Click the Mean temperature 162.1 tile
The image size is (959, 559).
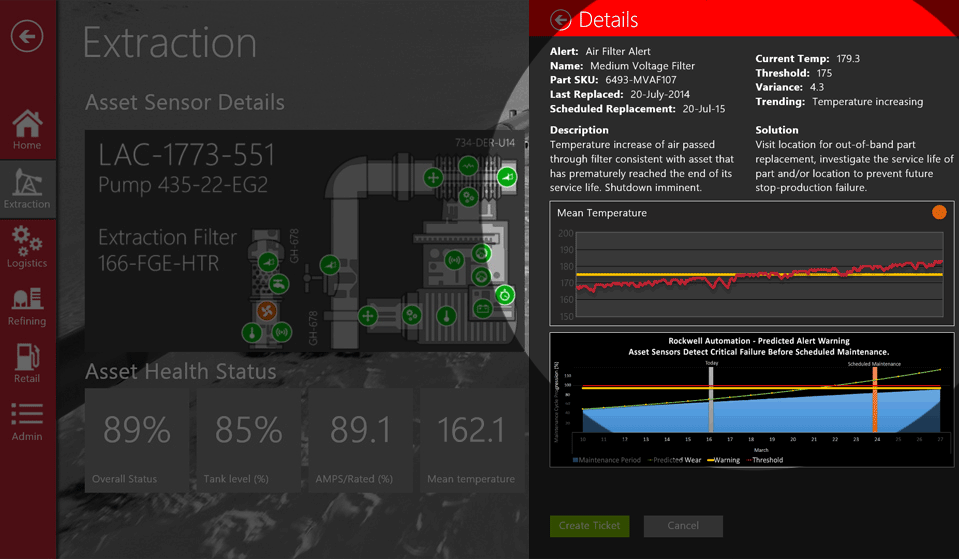click(x=471, y=440)
